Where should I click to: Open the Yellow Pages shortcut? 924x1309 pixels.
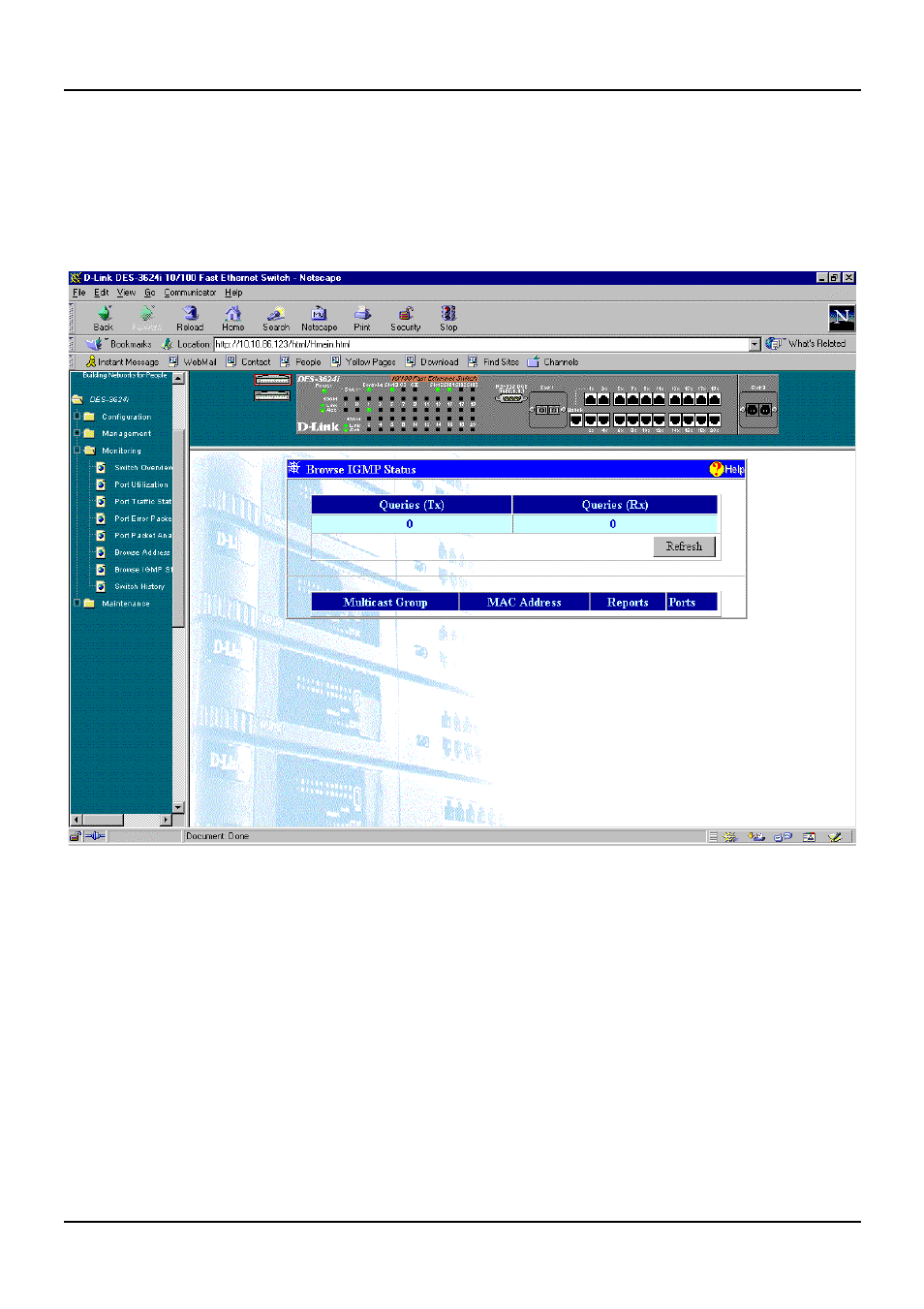[x=363, y=362]
